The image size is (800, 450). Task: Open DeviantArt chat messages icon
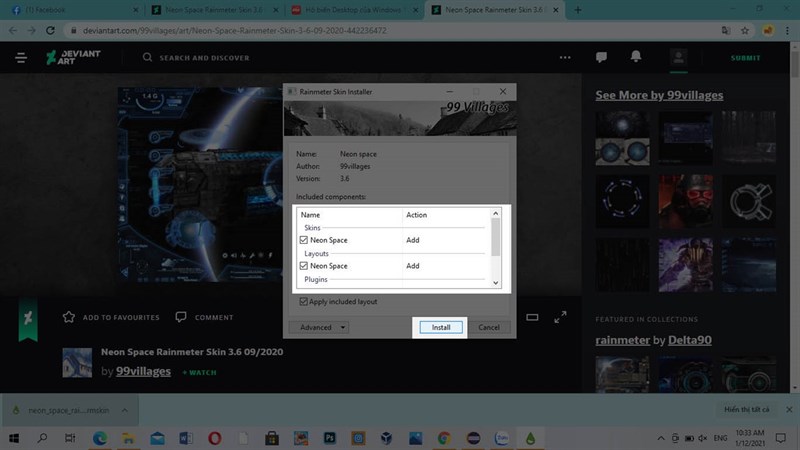click(601, 57)
